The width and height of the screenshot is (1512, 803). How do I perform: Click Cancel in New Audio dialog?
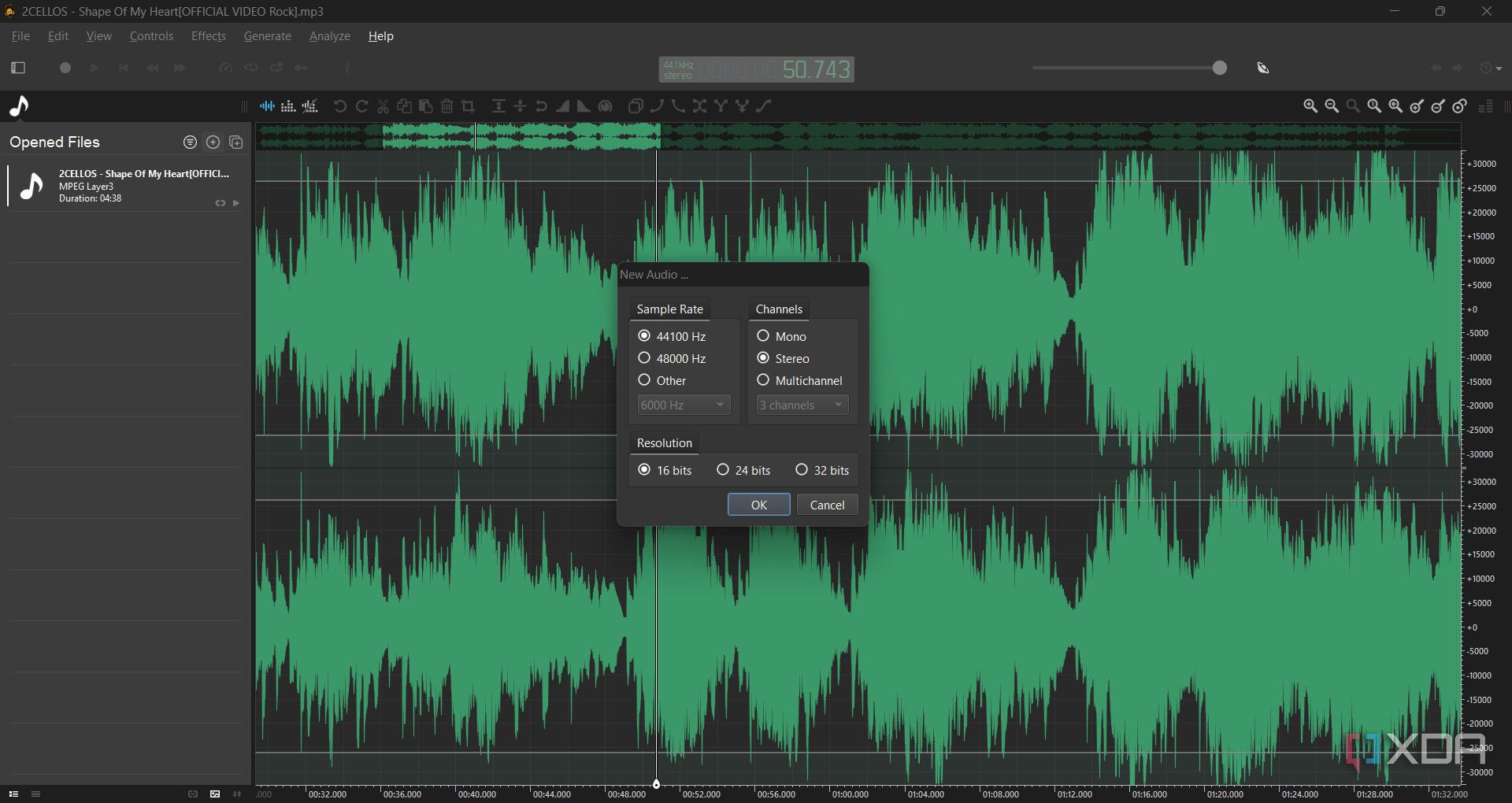point(828,505)
